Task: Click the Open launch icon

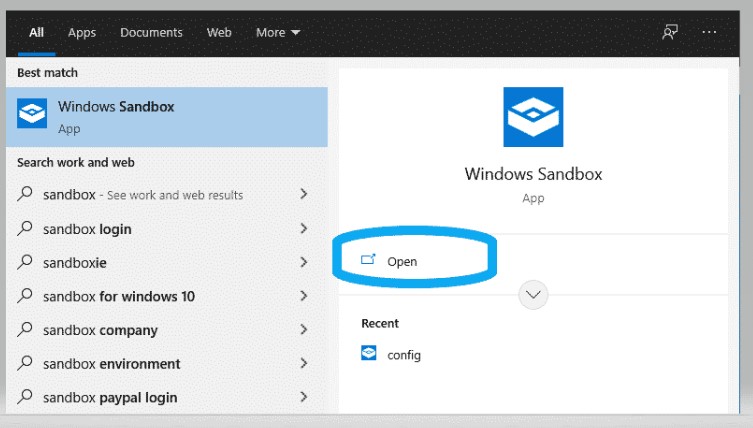Action: point(368,259)
